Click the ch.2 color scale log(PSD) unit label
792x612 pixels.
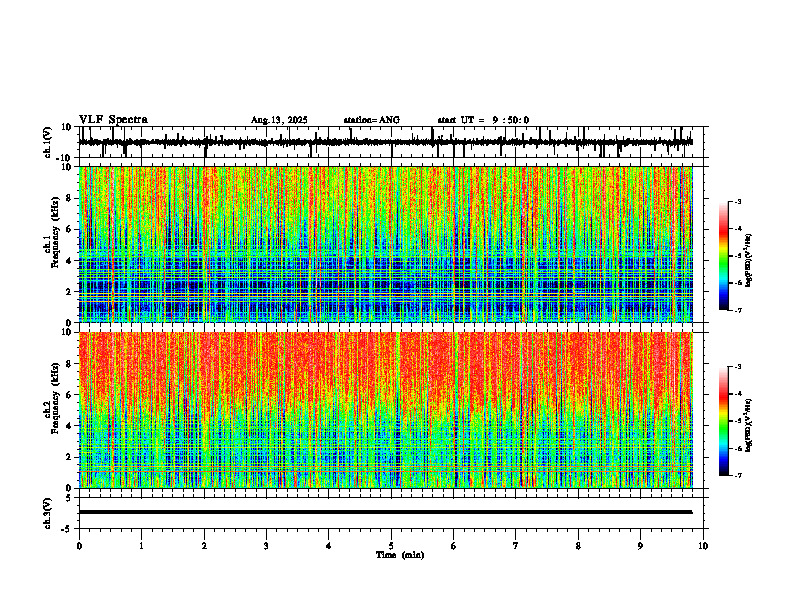coord(749,426)
